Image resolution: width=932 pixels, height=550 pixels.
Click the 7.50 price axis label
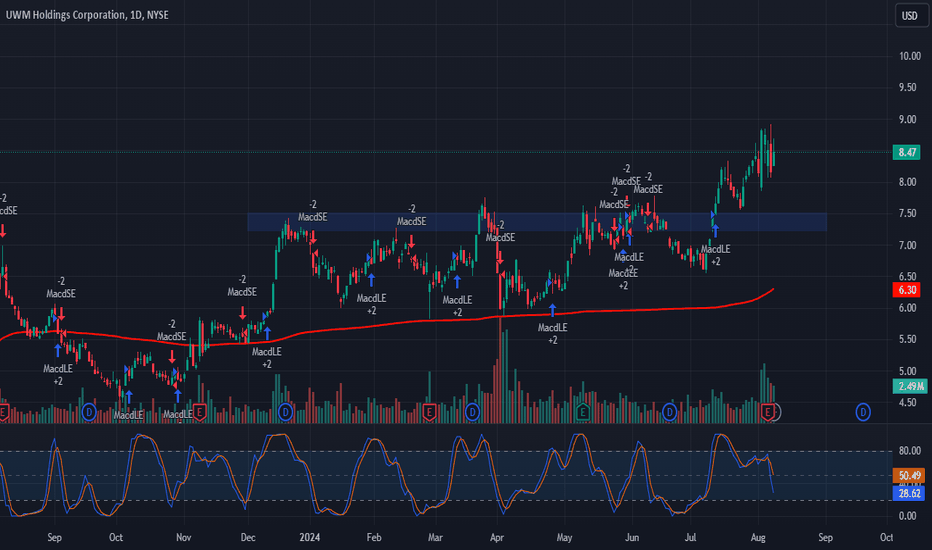(x=908, y=213)
